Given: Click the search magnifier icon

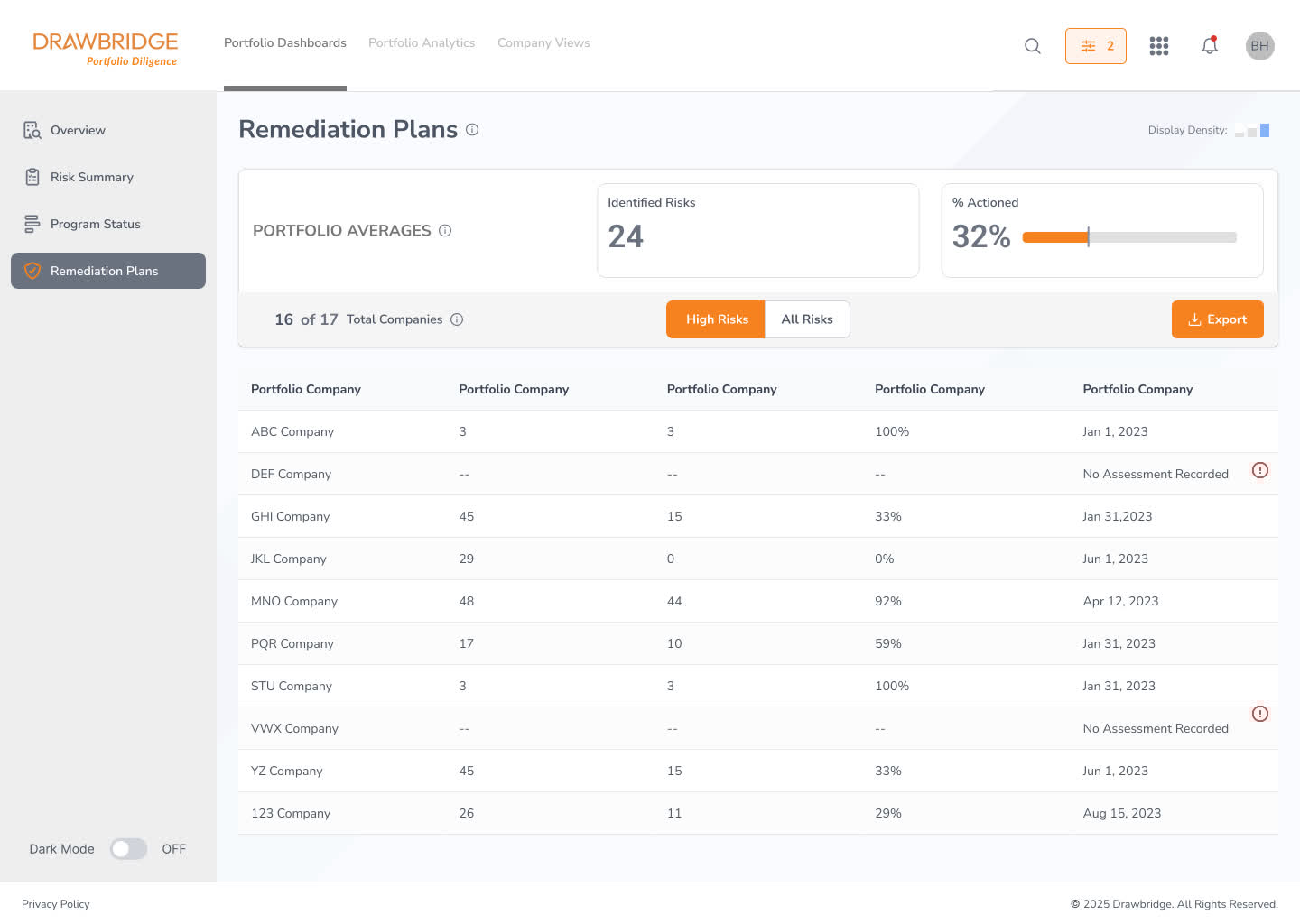Looking at the screenshot, I should tap(1033, 46).
